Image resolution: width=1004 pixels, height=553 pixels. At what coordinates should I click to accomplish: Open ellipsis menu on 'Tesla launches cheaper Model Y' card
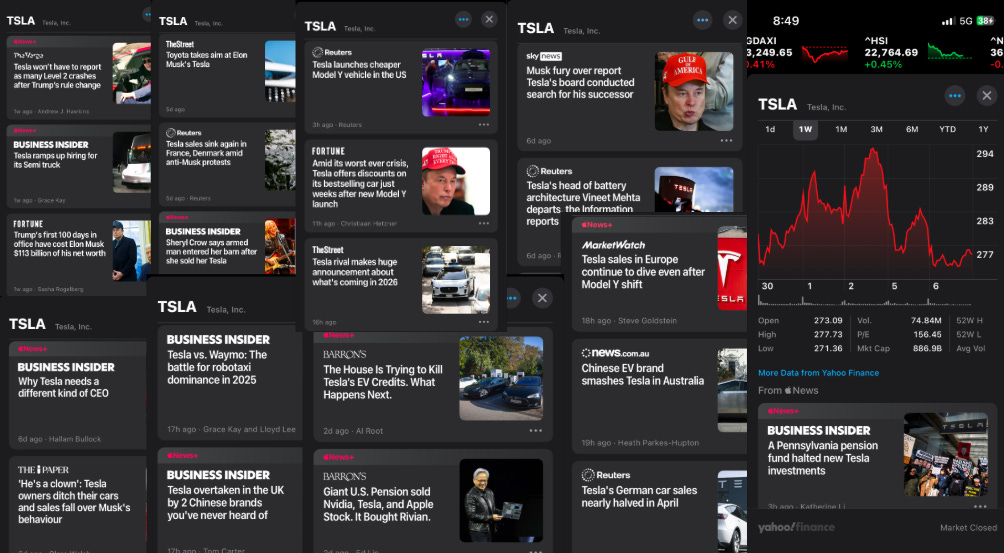click(483, 125)
